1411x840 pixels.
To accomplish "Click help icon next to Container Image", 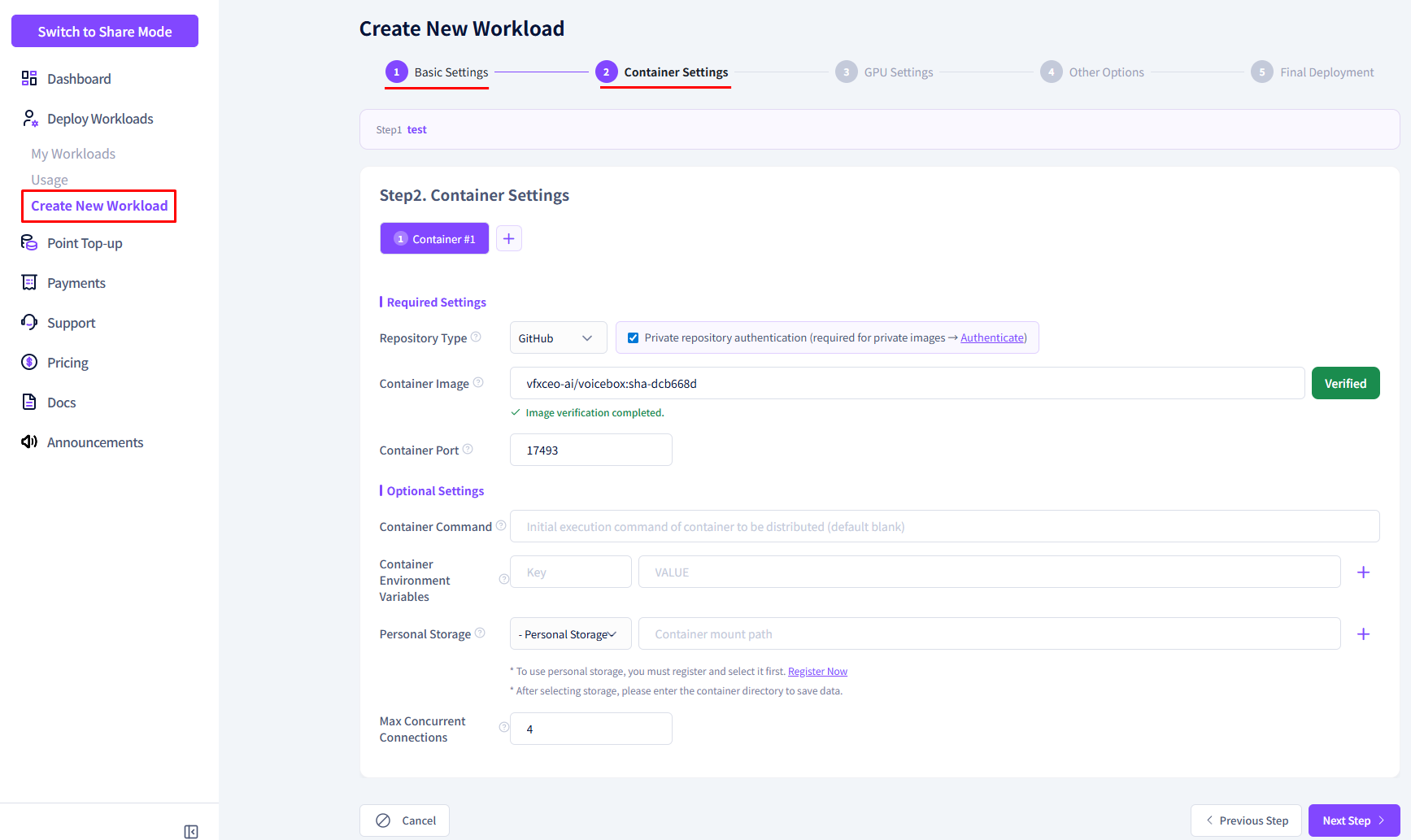I will 478,382.
